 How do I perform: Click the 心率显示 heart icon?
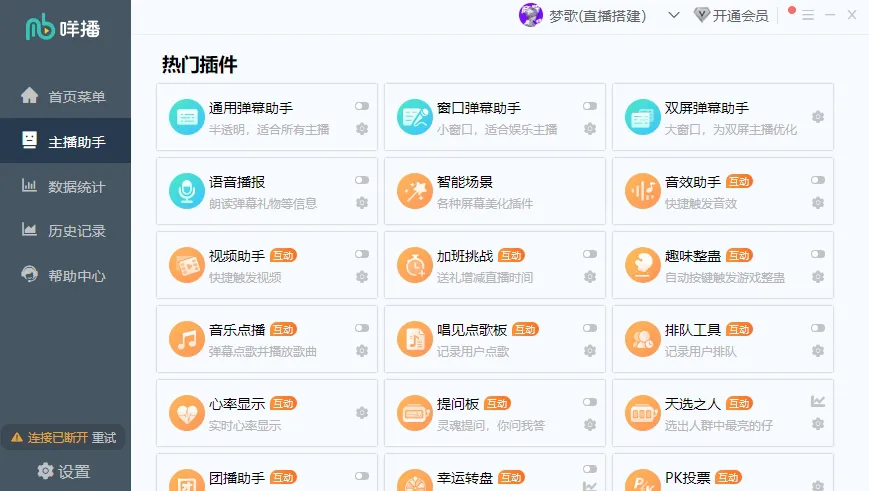coord(187,413)
